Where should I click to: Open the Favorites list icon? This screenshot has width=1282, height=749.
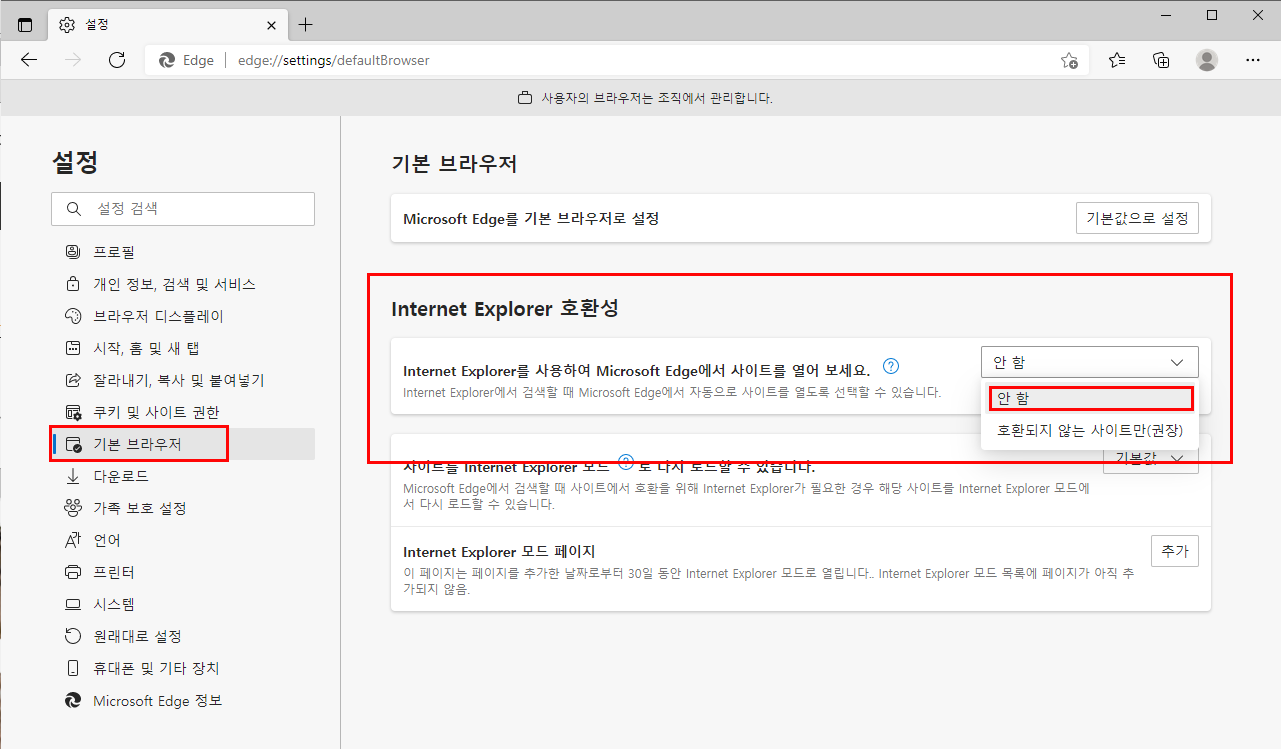[x=1118, y=60]
